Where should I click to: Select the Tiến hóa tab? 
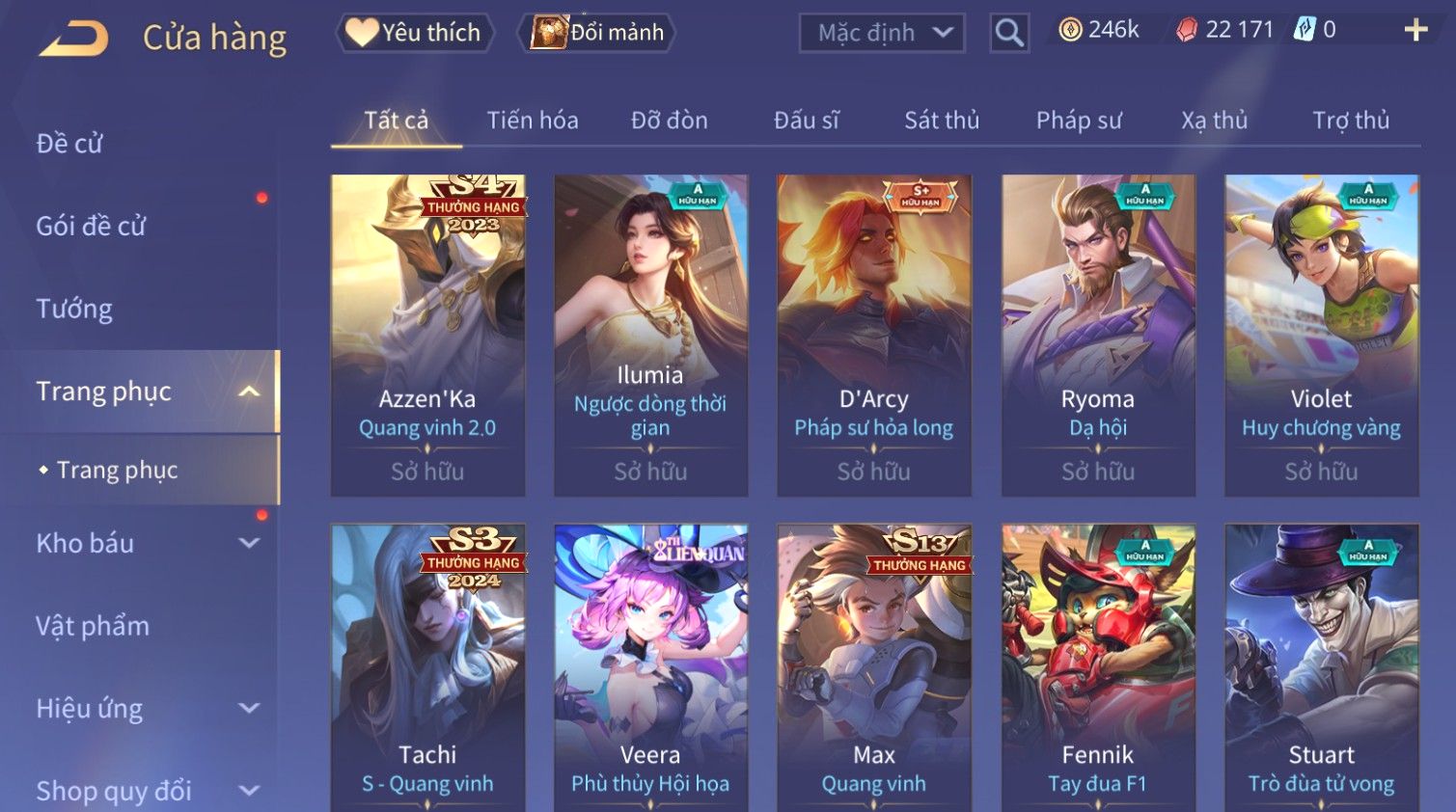(533, 121)
